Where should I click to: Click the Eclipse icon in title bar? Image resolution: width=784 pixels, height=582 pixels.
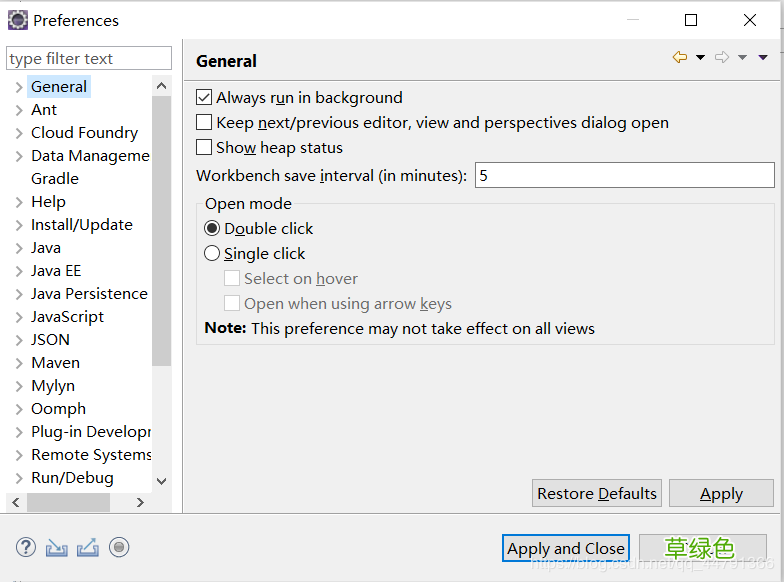17,20
